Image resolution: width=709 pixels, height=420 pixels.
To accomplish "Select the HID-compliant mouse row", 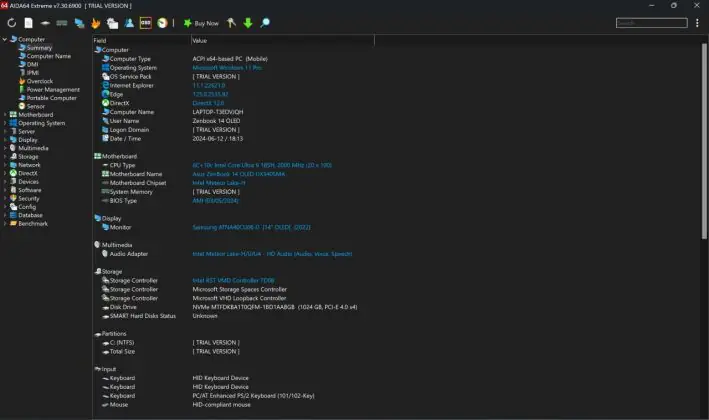I will coord(176,405).
